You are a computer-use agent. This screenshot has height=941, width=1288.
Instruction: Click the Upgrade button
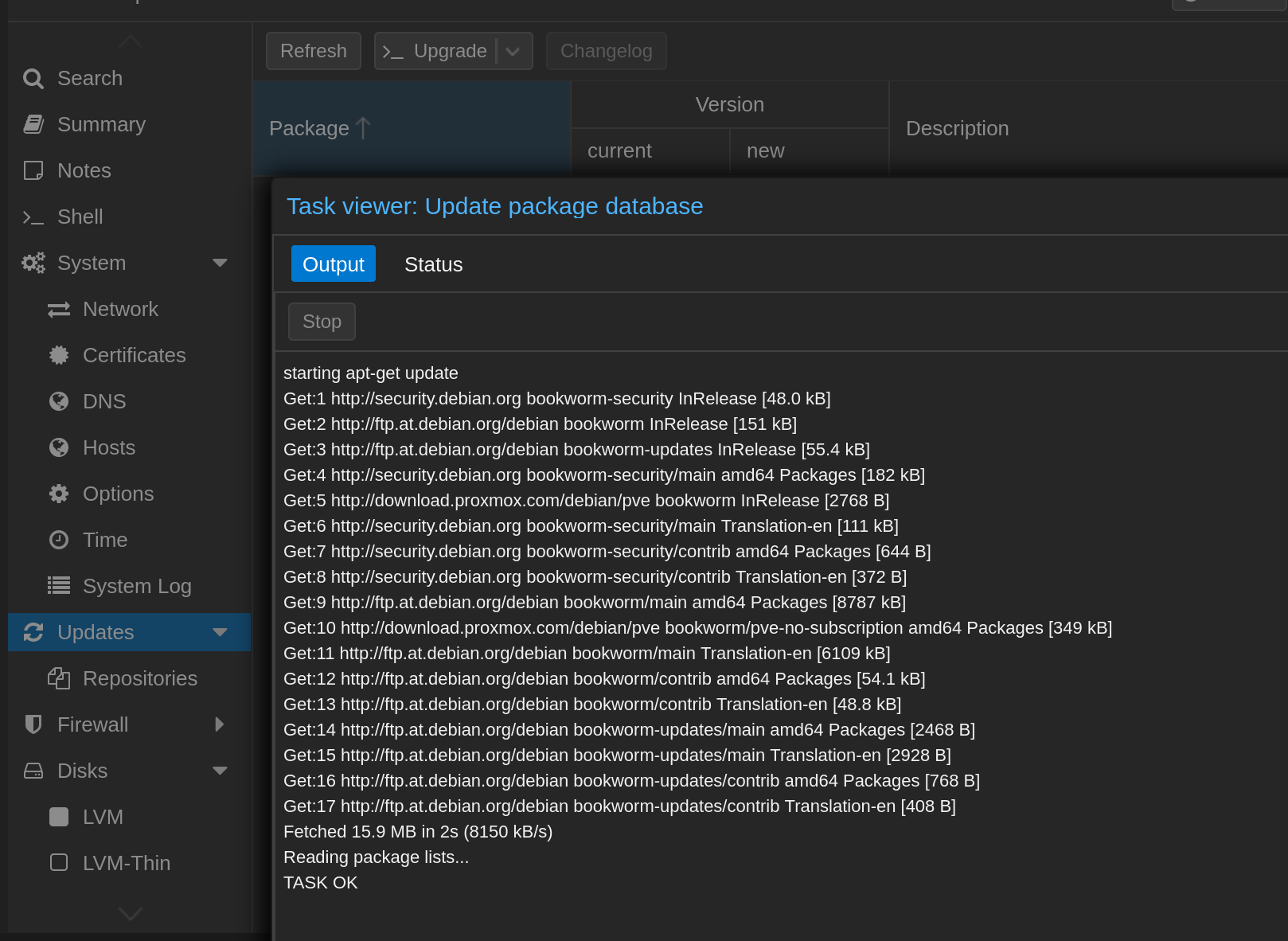435,52
